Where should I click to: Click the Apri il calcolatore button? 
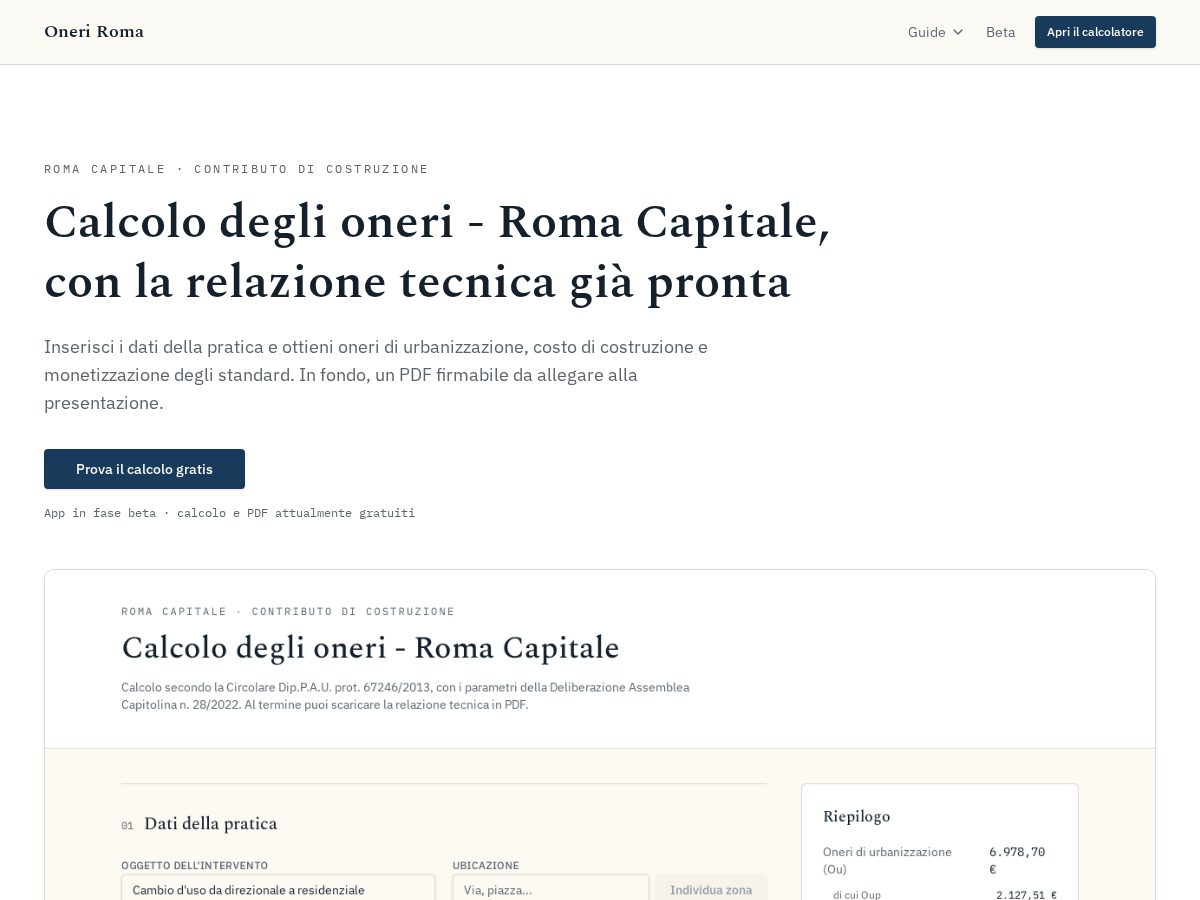[1095, 32]
